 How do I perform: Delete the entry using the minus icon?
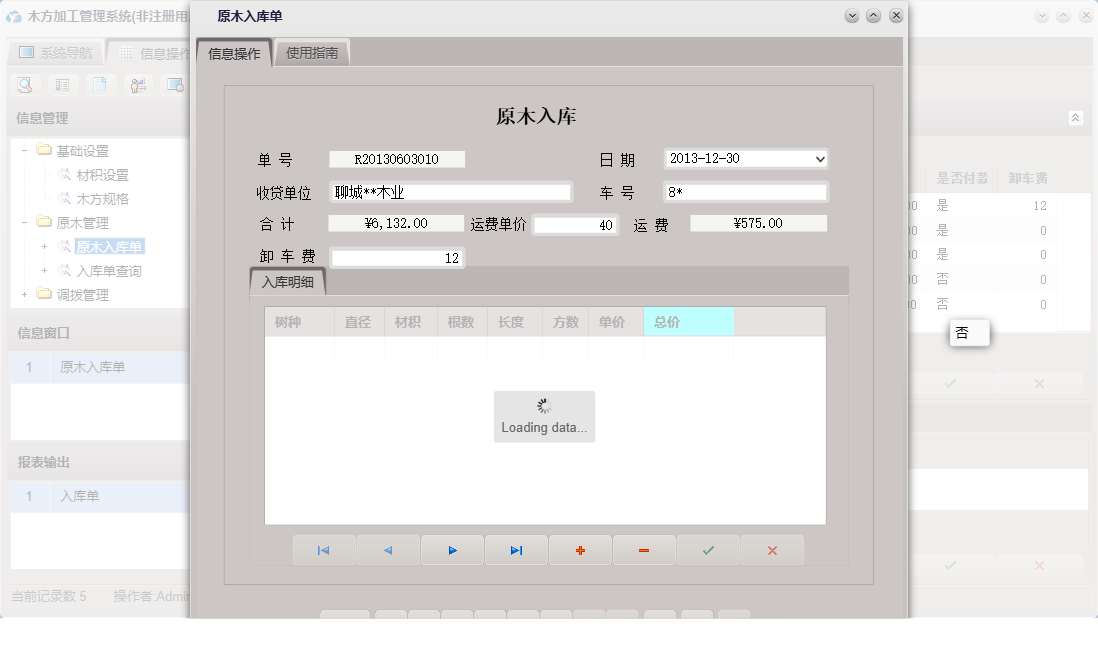click(x=644, y=549)
